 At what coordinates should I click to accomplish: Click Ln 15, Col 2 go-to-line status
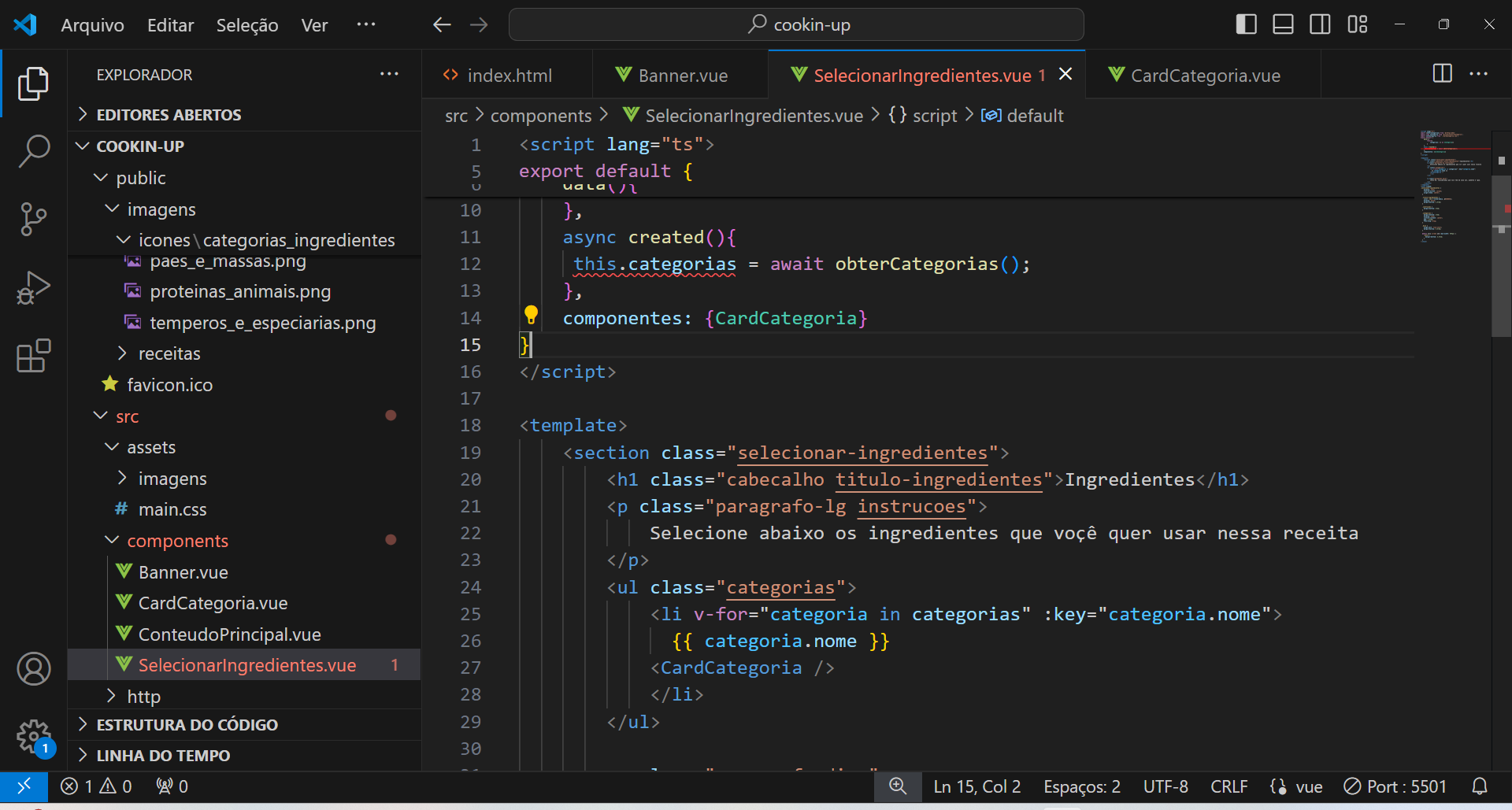coord(976,786)
